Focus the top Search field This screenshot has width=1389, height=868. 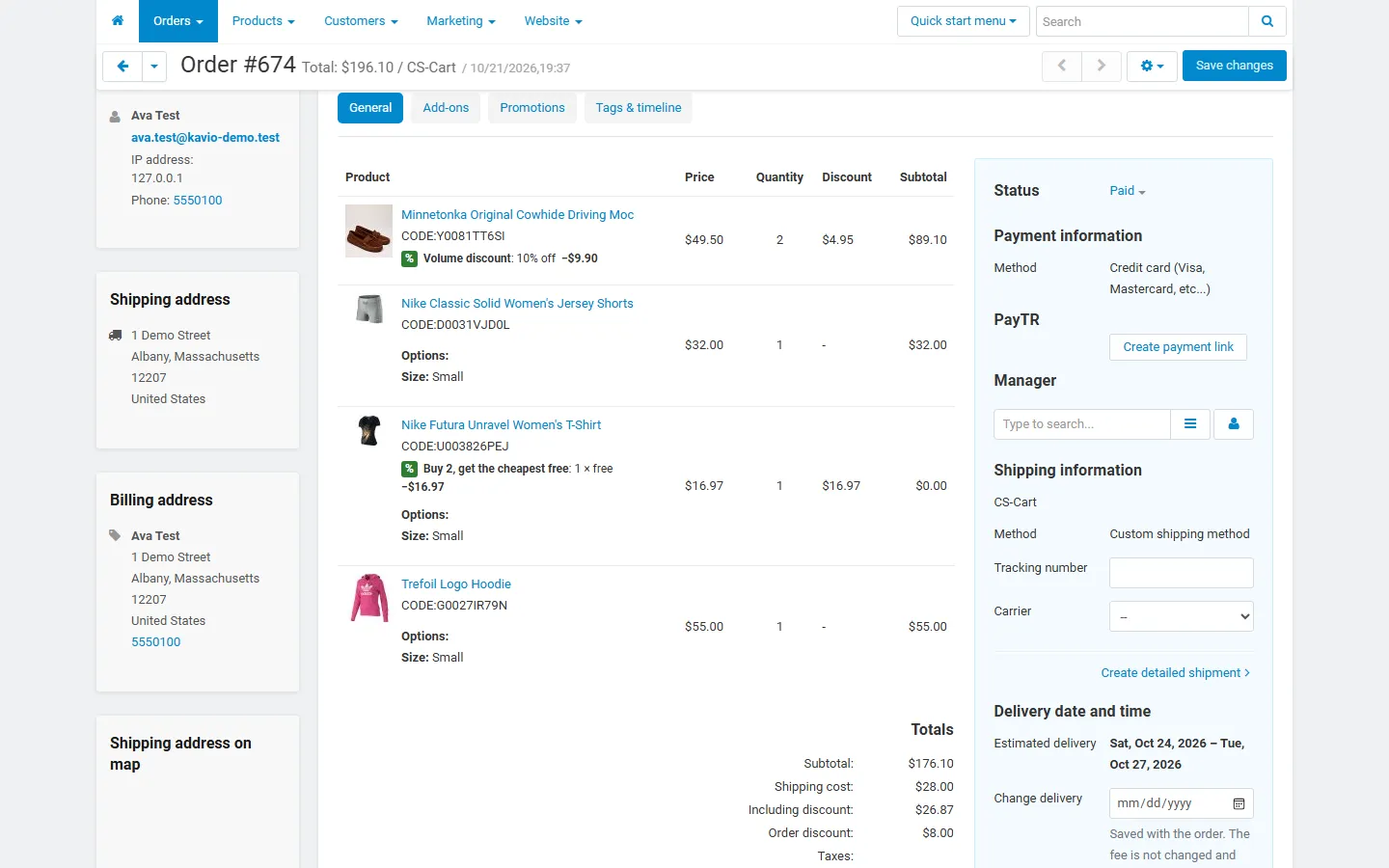click(1142, 21)
